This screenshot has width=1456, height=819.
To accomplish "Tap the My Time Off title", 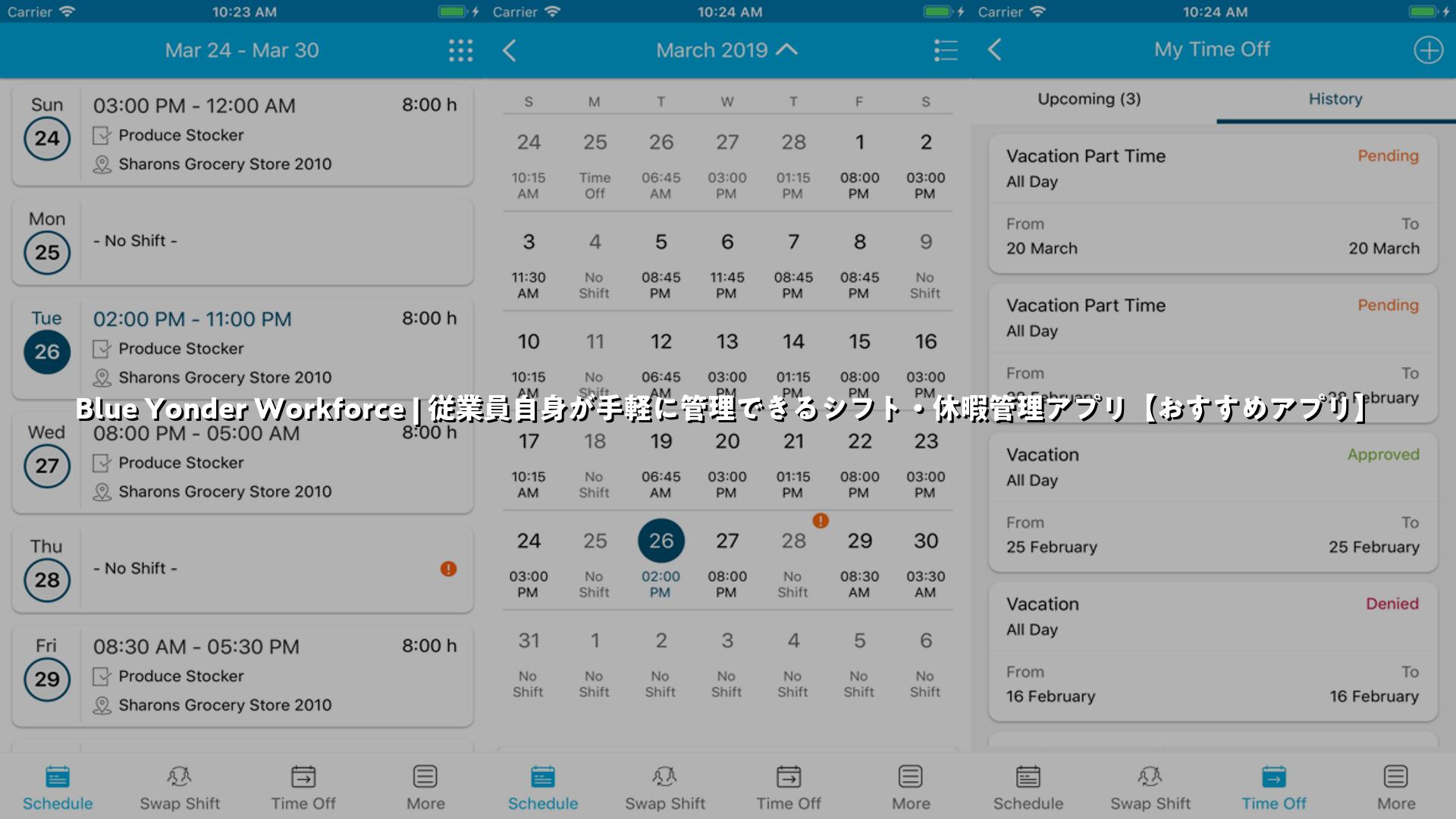I will (x=1212, y=49).
